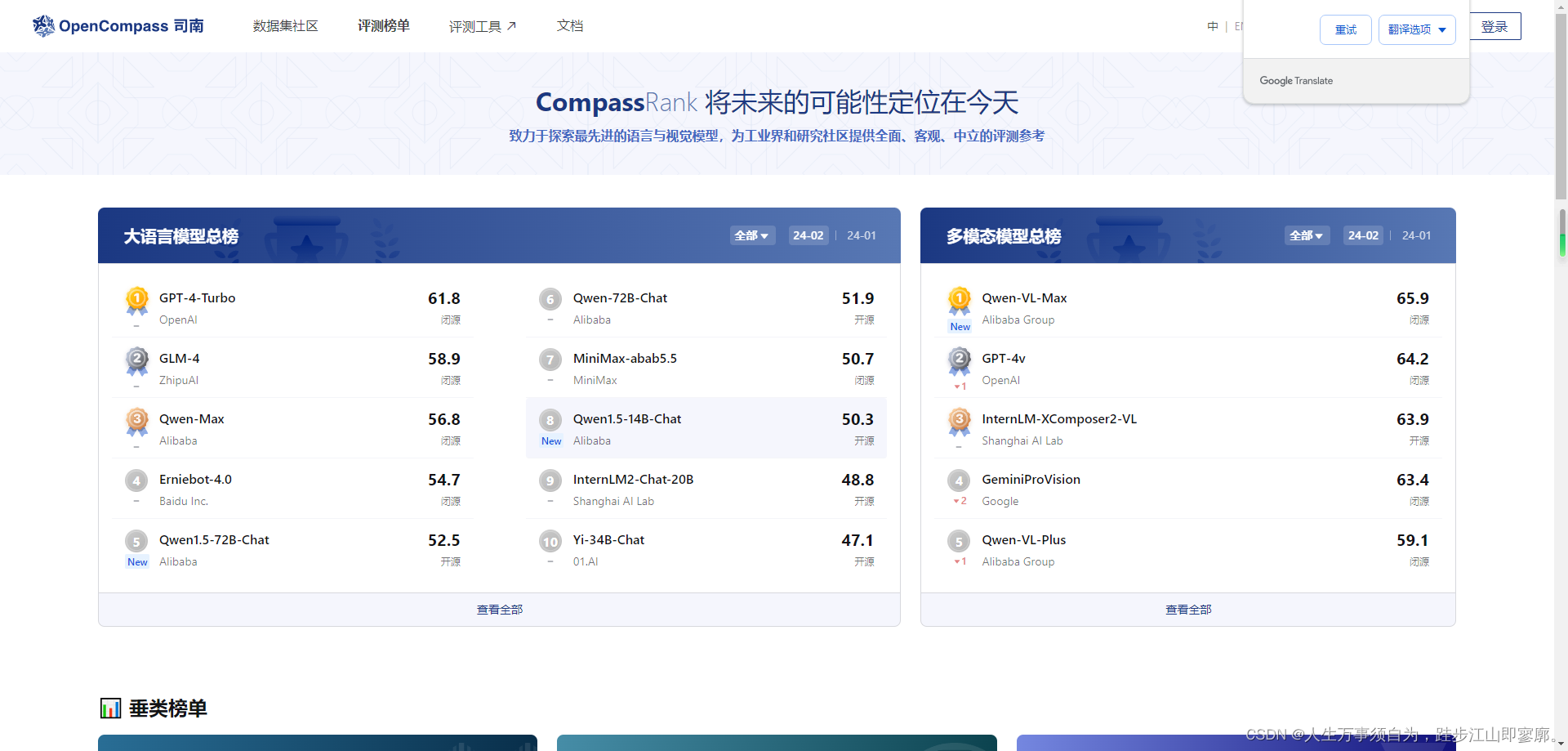Screen dimensions: 1568x751
Task: Open the 全部 filter dropdown on 多模态模型总榜
Action: tap(1307, 235)
